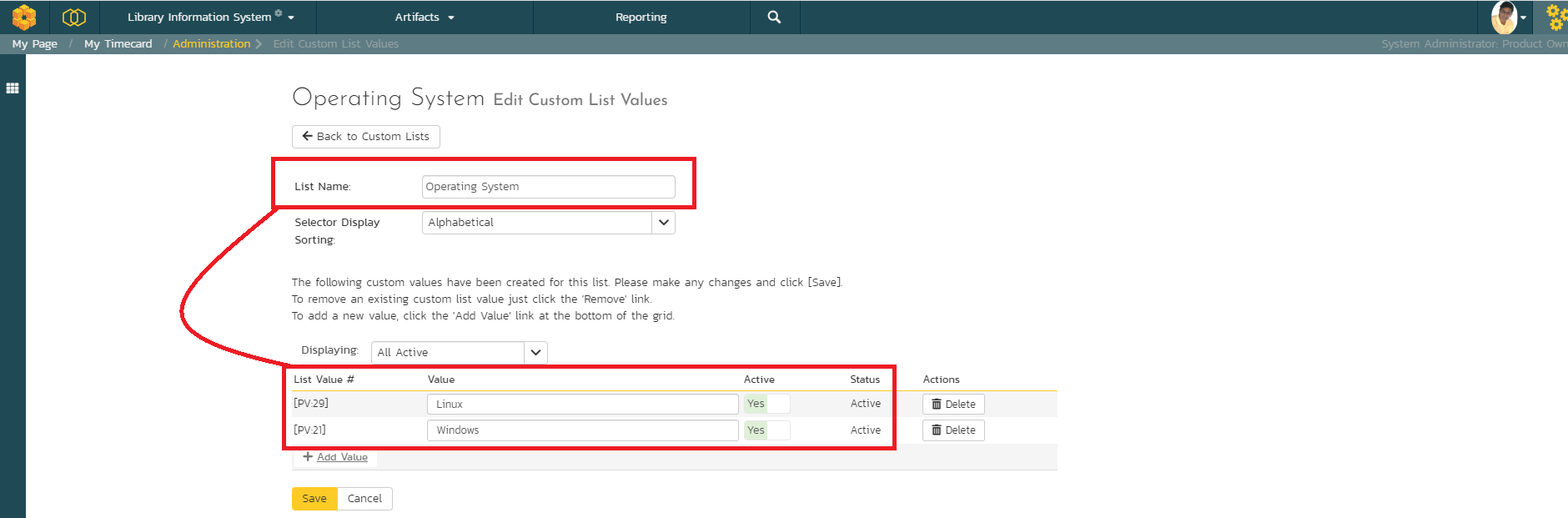Screen dimensions: 1568x518
Task: Click the Save button
Action: point(314,499)
